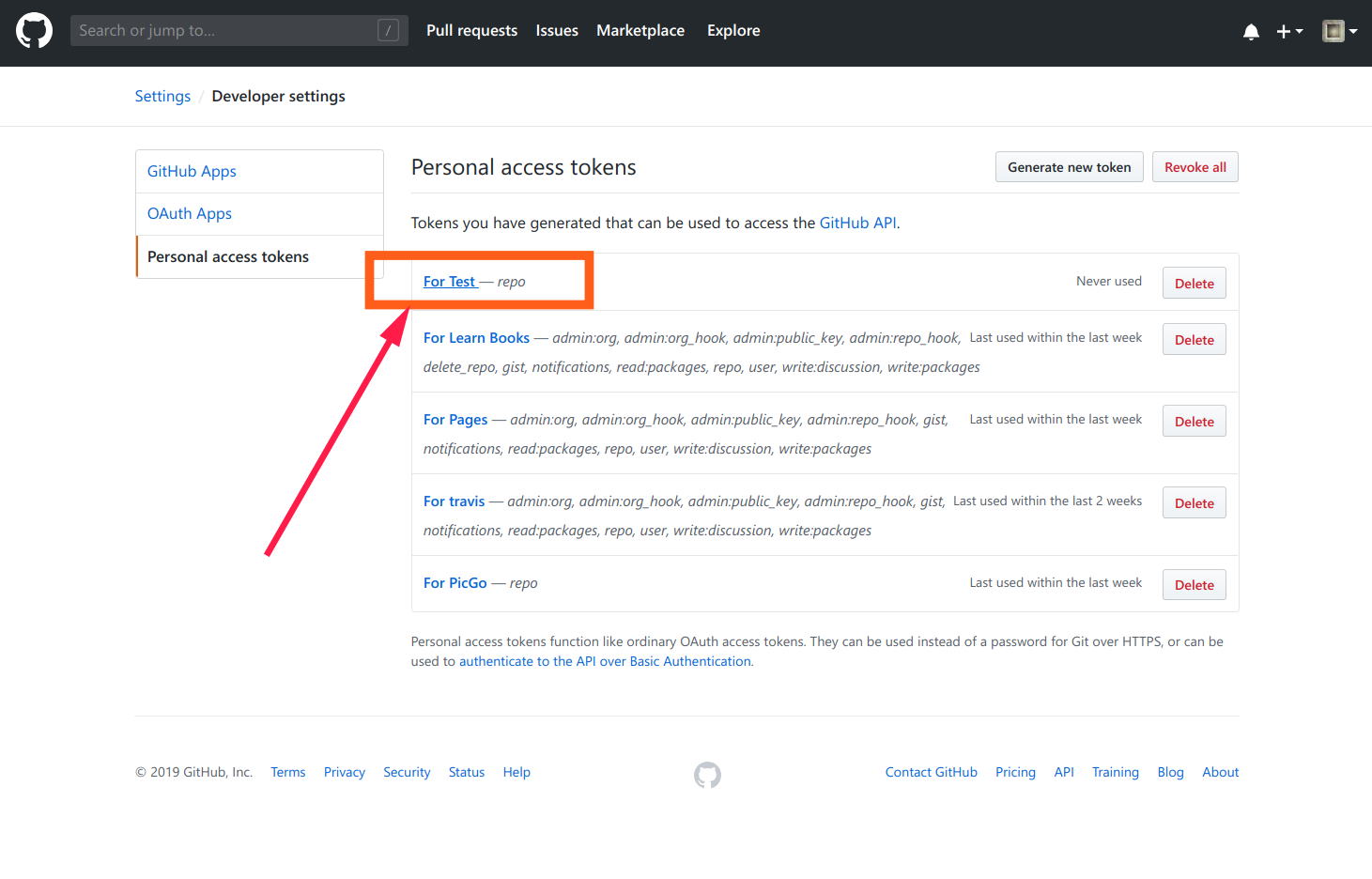Open the API footer link
This screenshot has width=1372, height=879.
[1064, 772]
